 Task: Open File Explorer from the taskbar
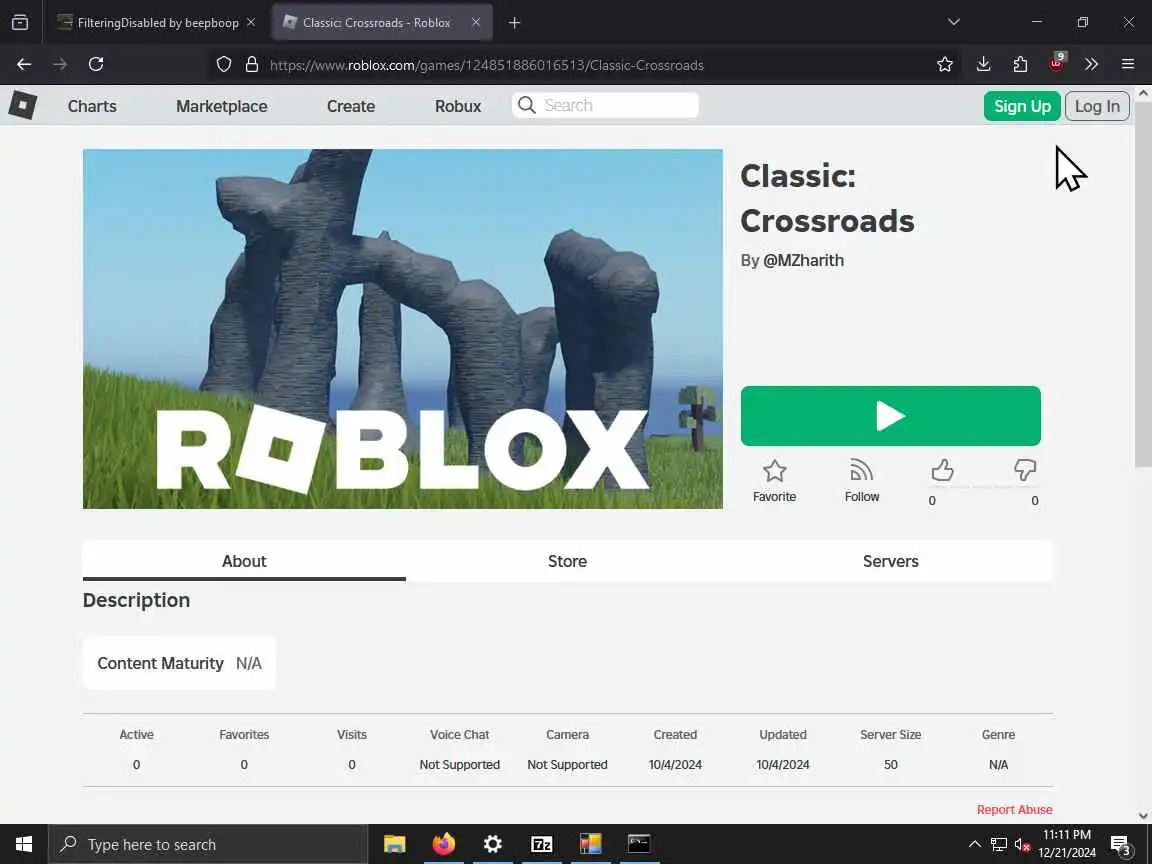[x=395, y=844]
